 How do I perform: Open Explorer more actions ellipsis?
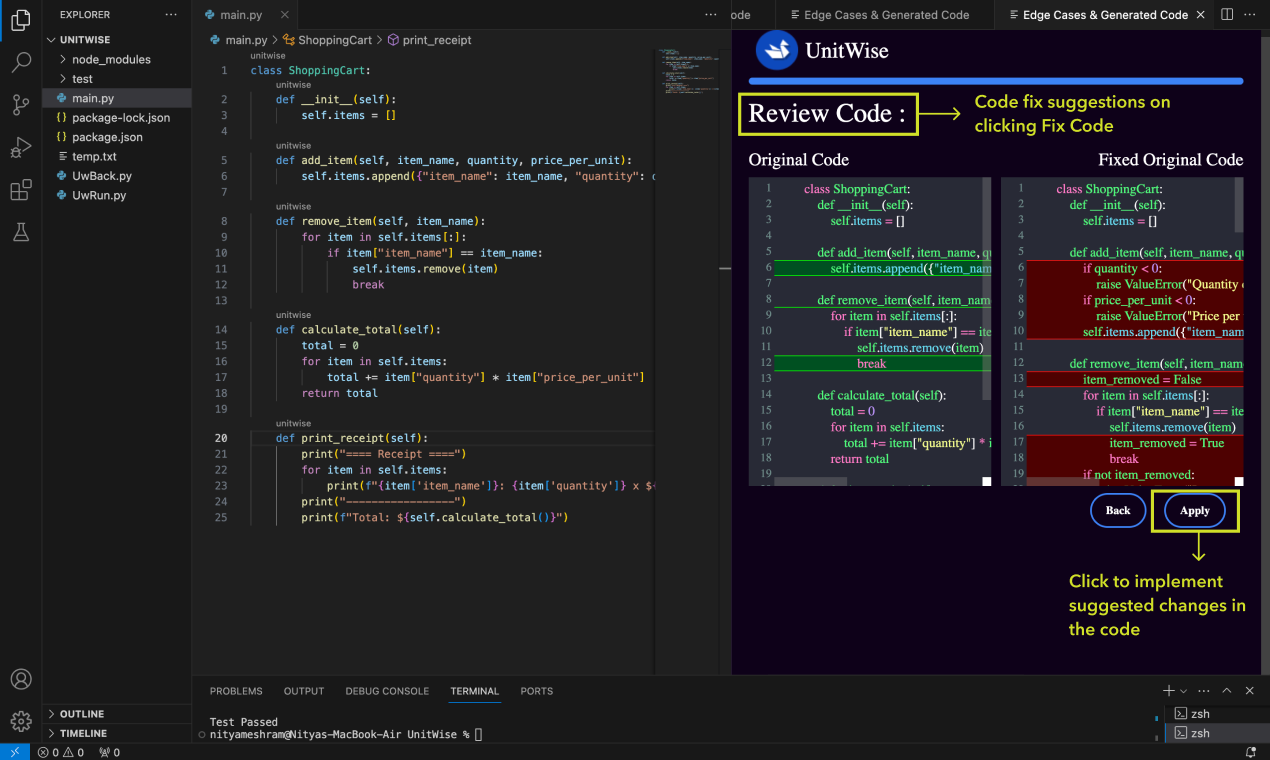click(171, 15)
